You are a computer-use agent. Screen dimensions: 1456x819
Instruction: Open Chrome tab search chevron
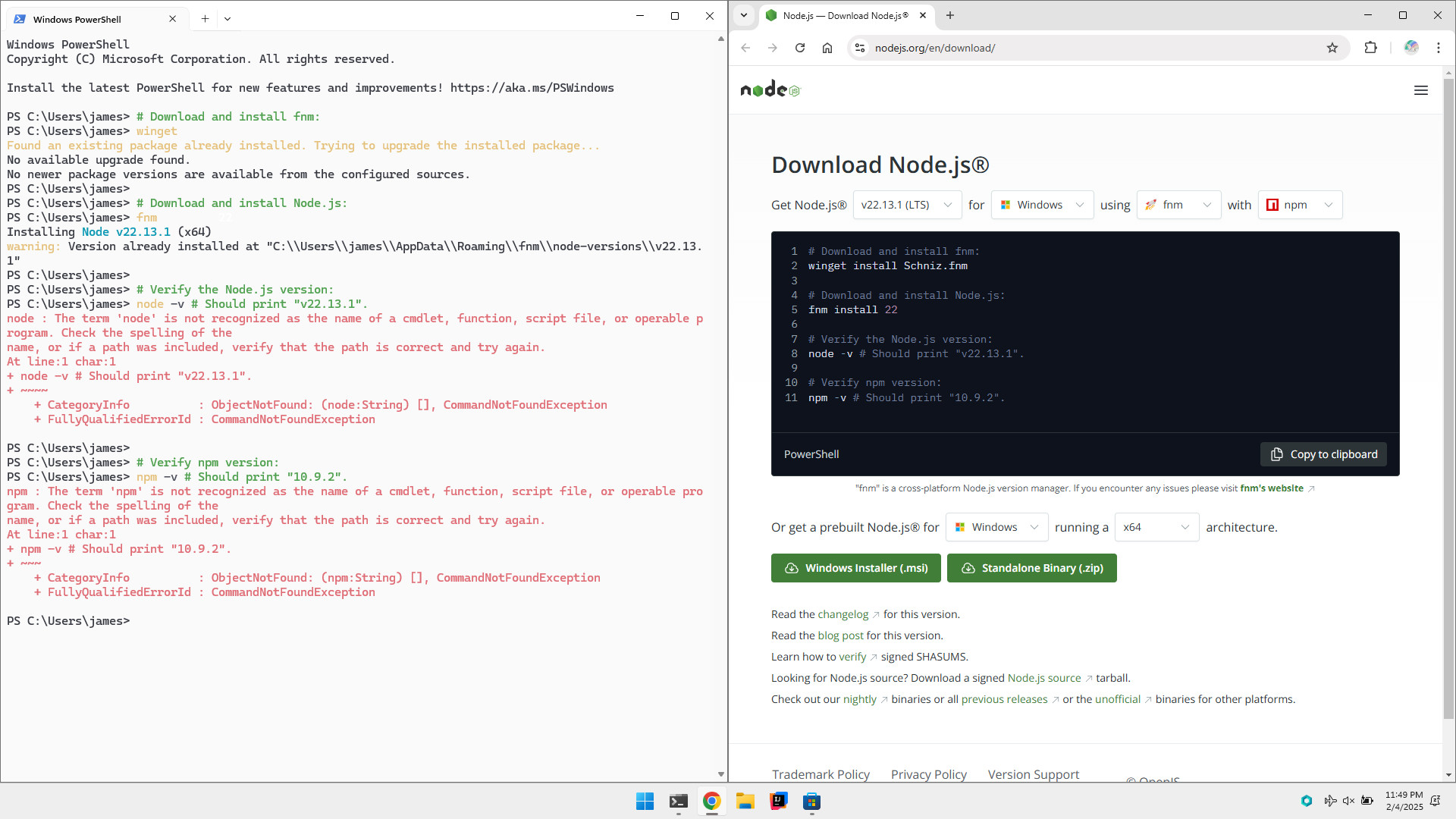click(744, 15)
